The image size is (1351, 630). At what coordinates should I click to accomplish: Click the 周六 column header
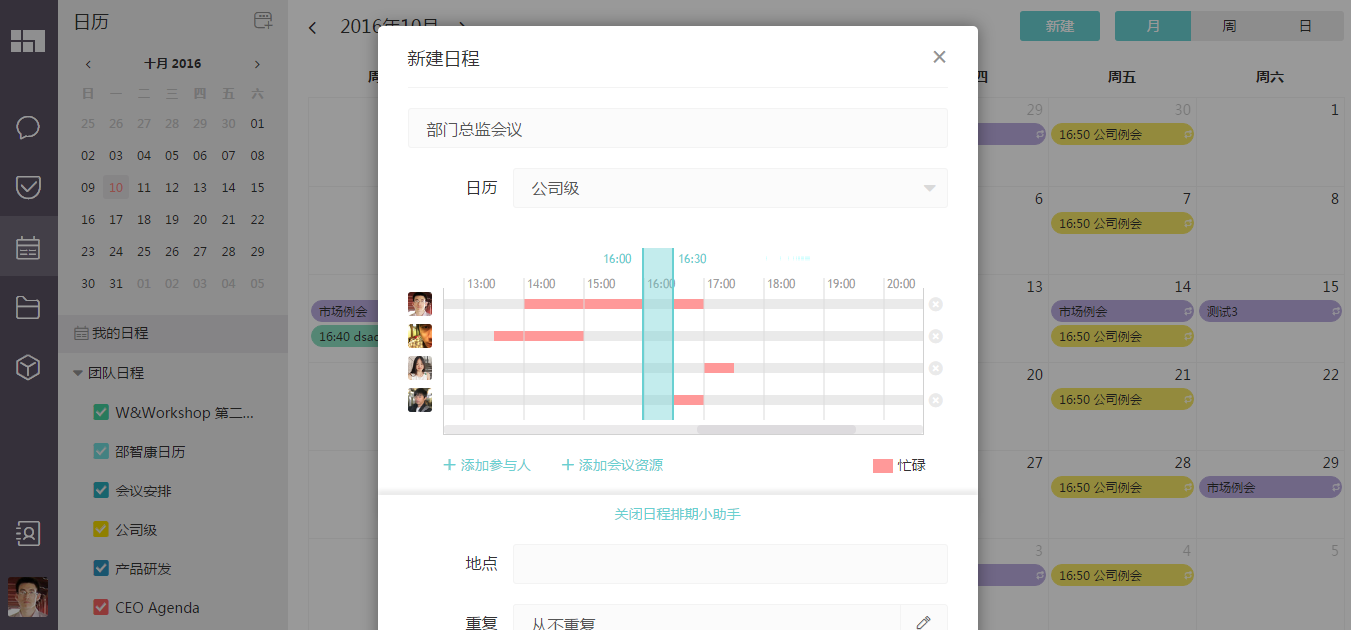tap(1270, 76)
